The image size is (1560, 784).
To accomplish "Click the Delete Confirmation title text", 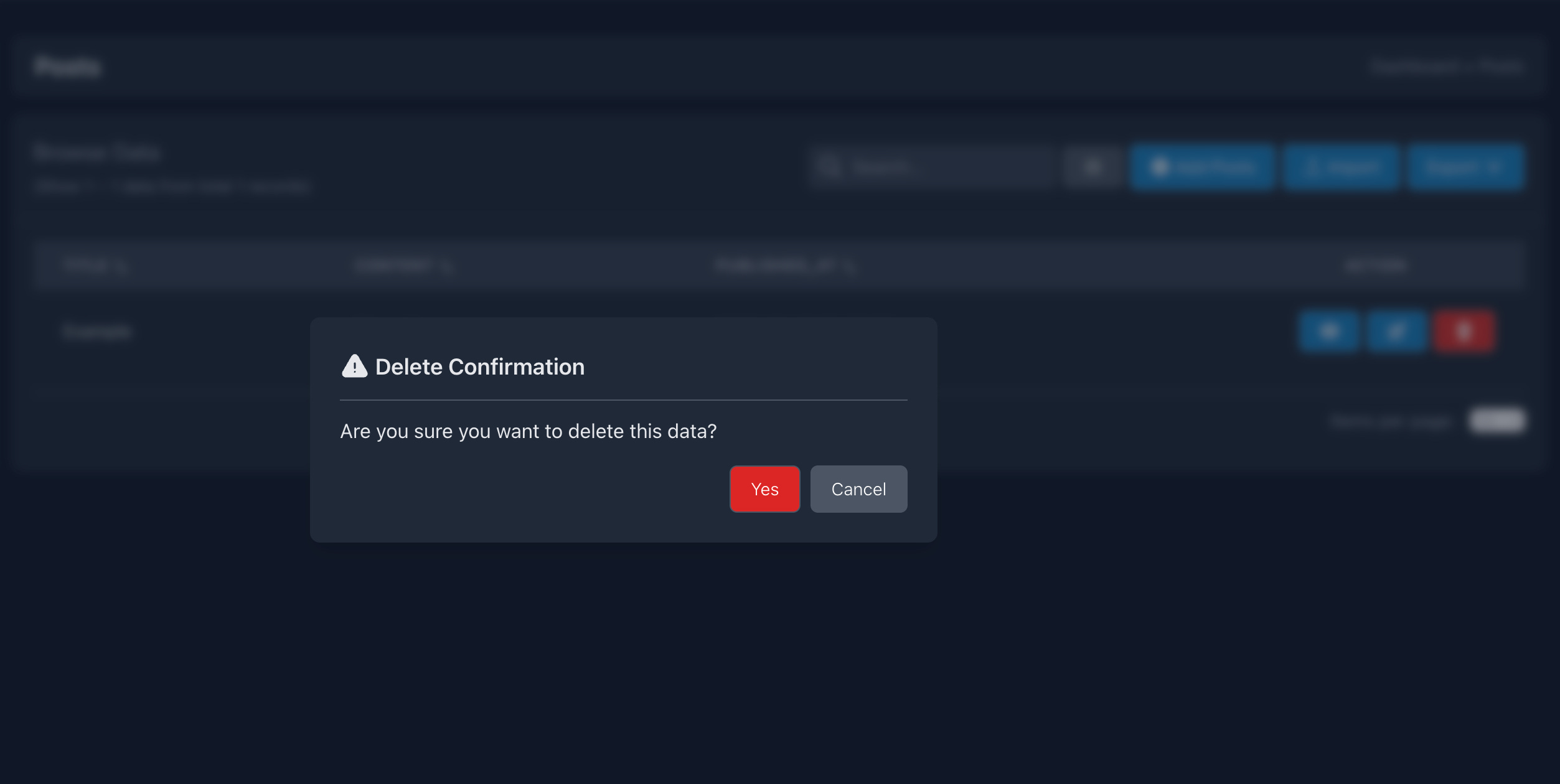I will (479, 367).
